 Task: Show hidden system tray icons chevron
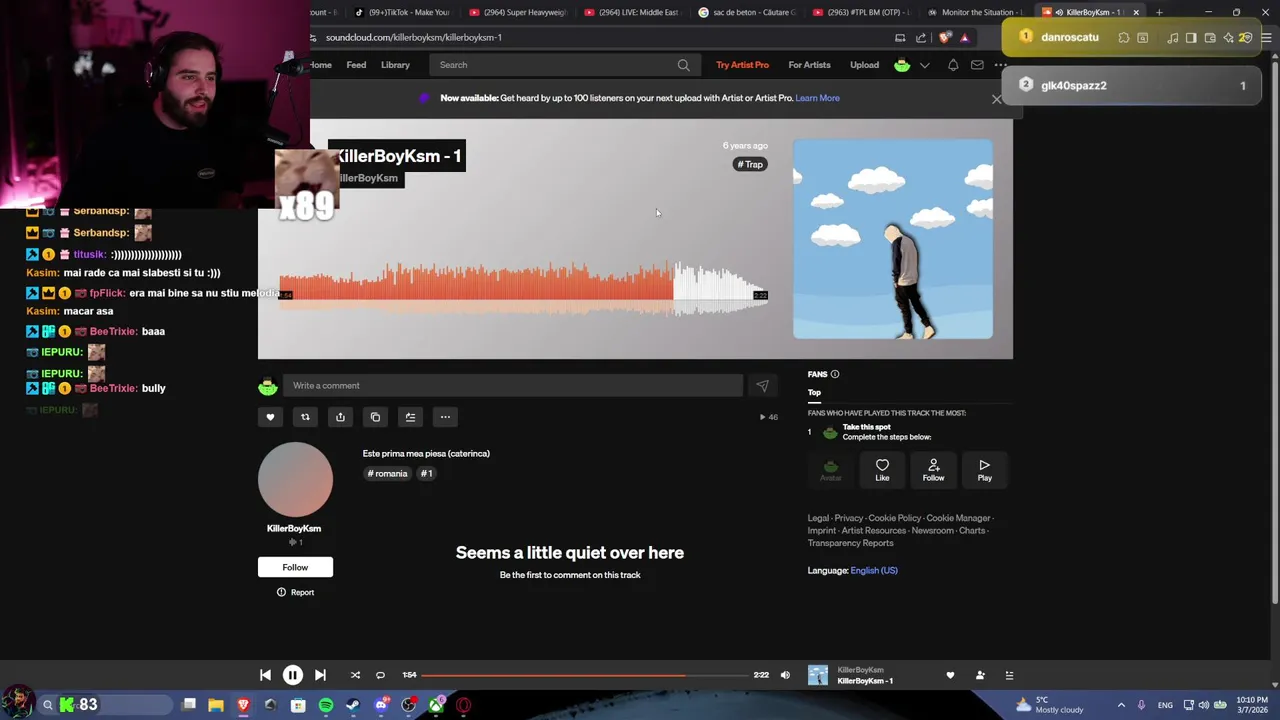click(1121, 705)
